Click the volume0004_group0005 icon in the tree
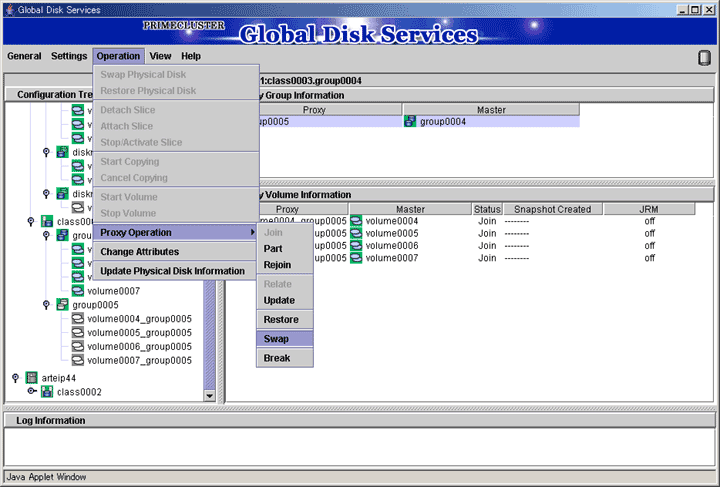 click(78, 319)
